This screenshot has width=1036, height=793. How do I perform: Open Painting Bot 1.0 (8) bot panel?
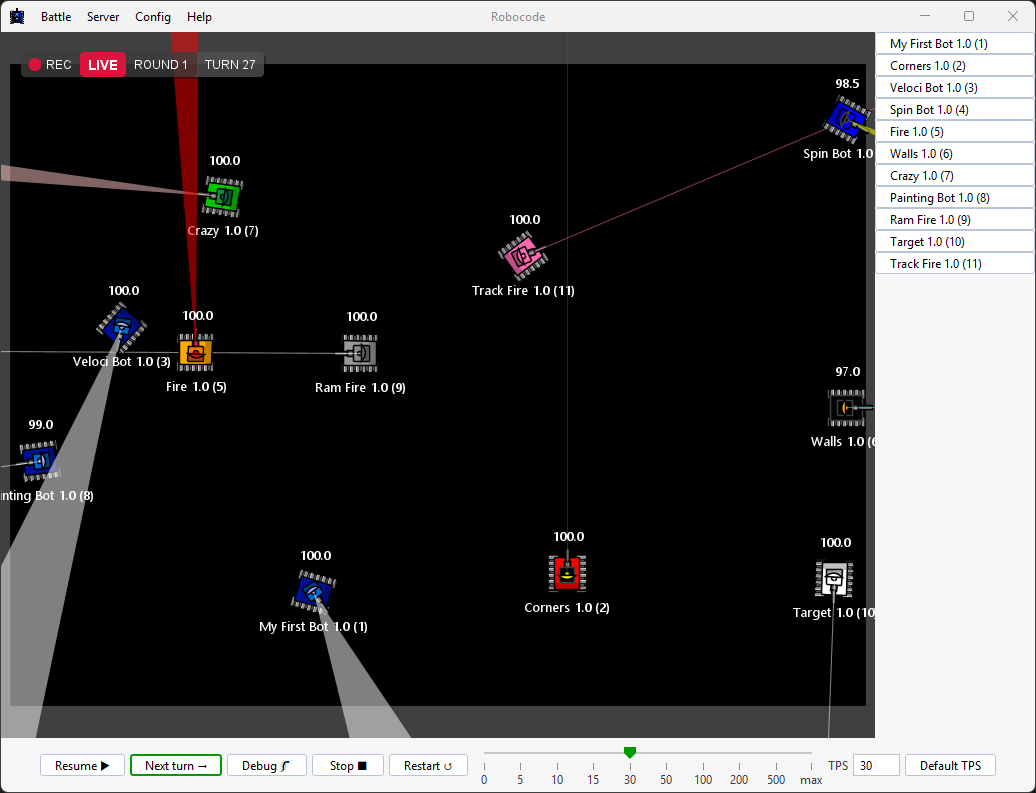[955, 198]
